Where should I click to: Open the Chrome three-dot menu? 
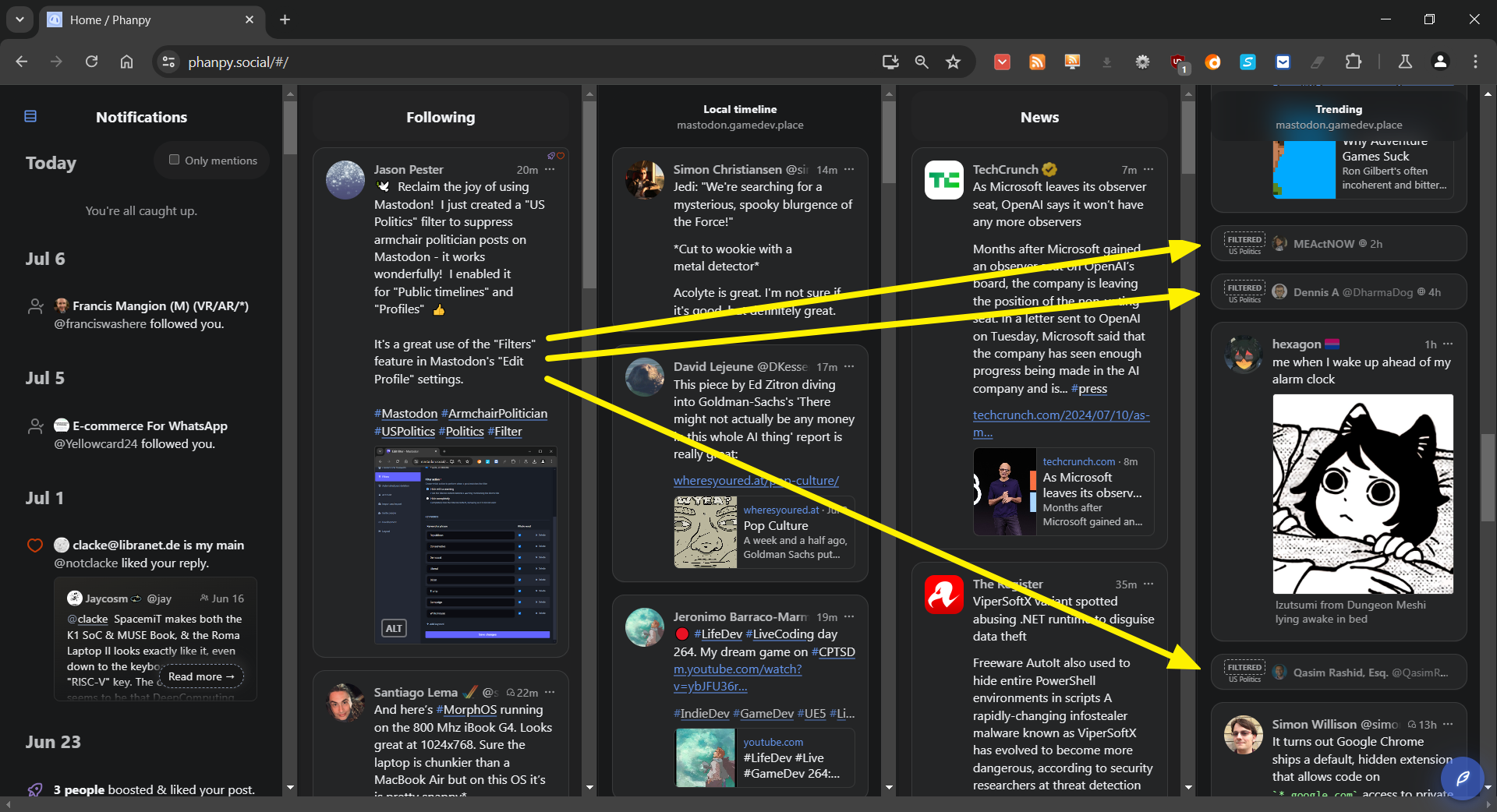[1475, 62]
